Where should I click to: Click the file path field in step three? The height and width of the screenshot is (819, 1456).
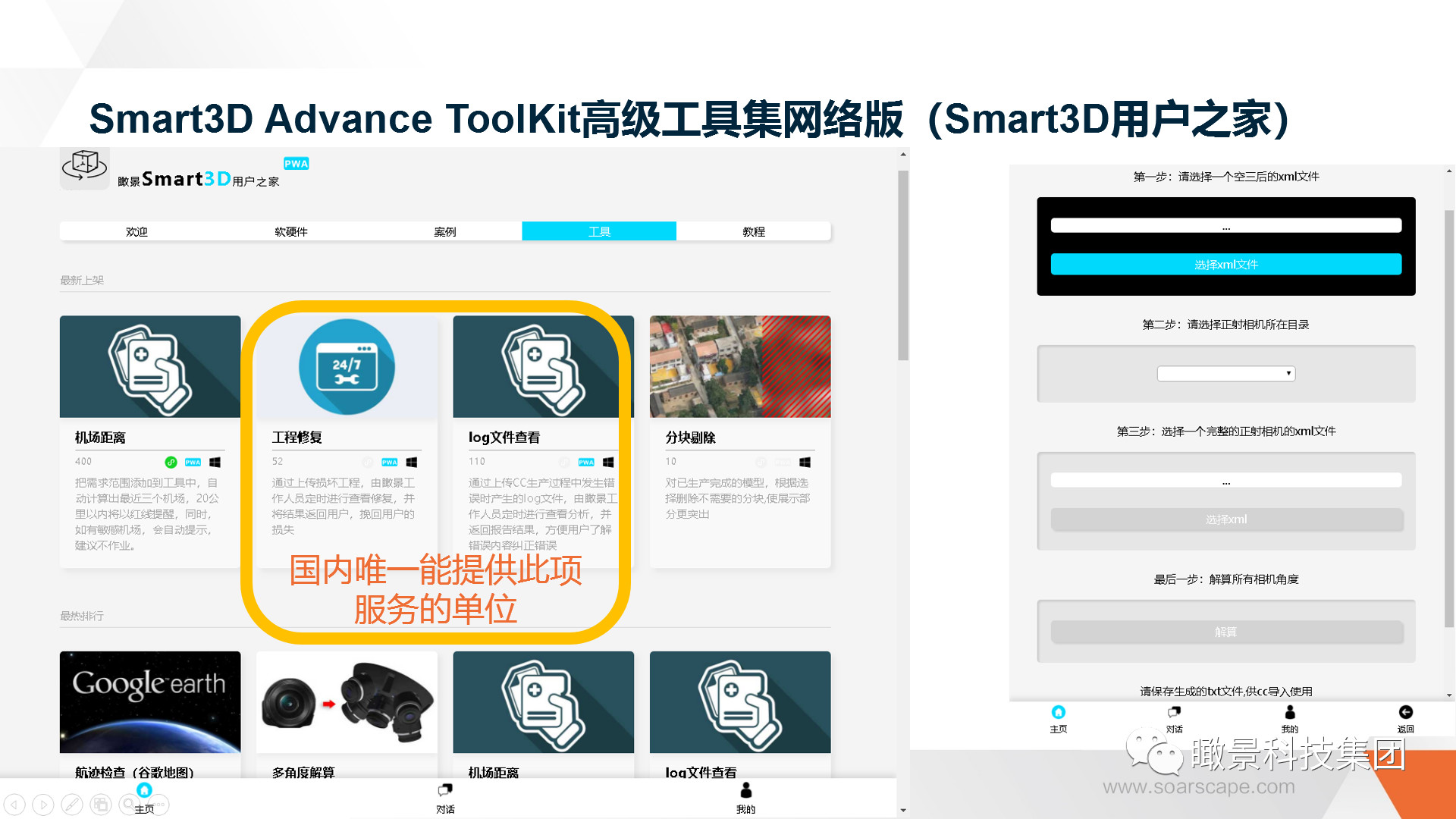tap(1225, 480)
